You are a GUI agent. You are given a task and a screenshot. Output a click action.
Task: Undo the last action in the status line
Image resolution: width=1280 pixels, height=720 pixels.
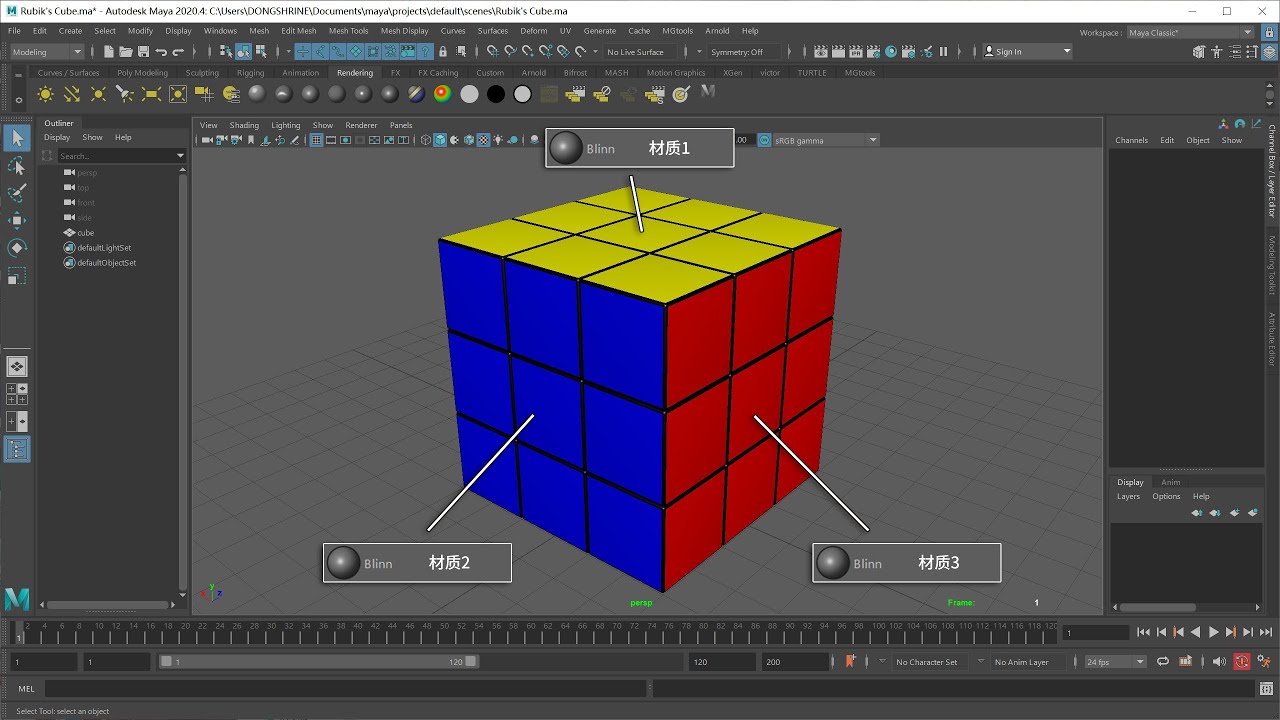click(161, 52)
